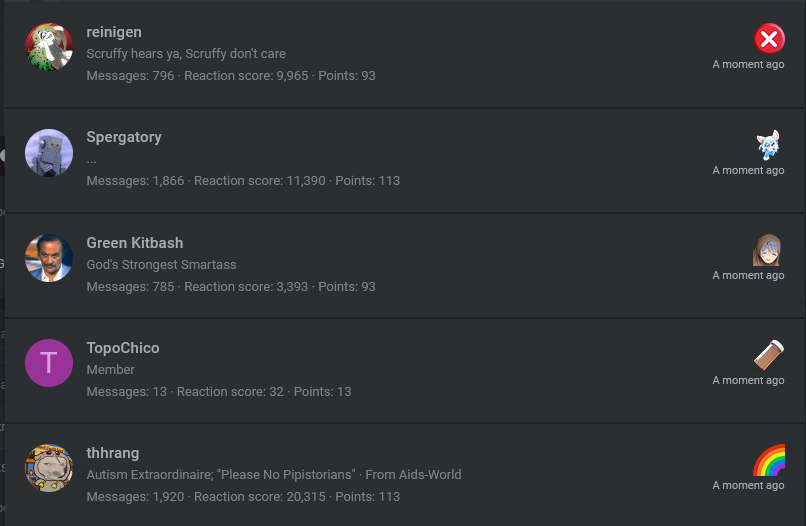Click the timestamp under the red X reaction
The width and height of the screenshot is (806, 526).
click(x=748, y=64)
